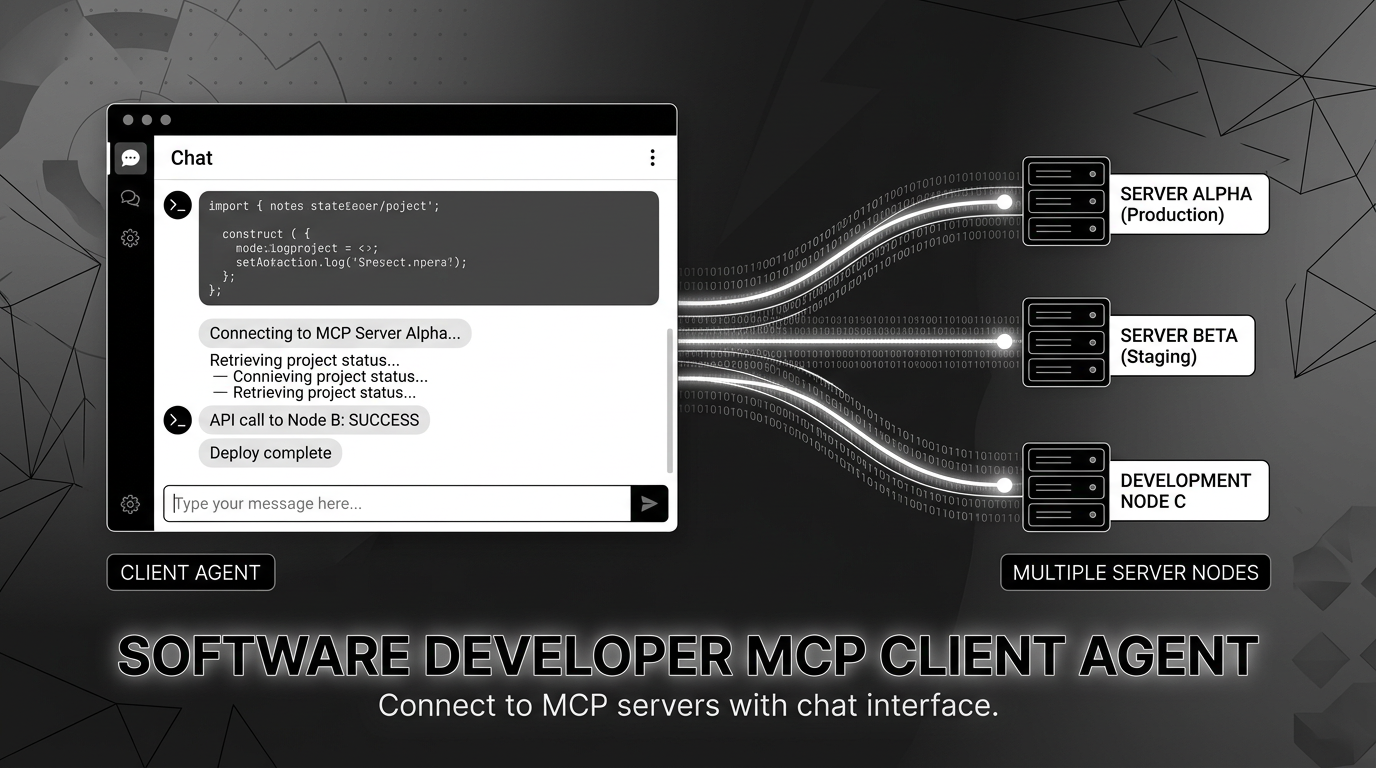Click the 'MULTIPLE SERVER NODES' label
This screenshot has height=768, width=1376.
[1135, 572]
